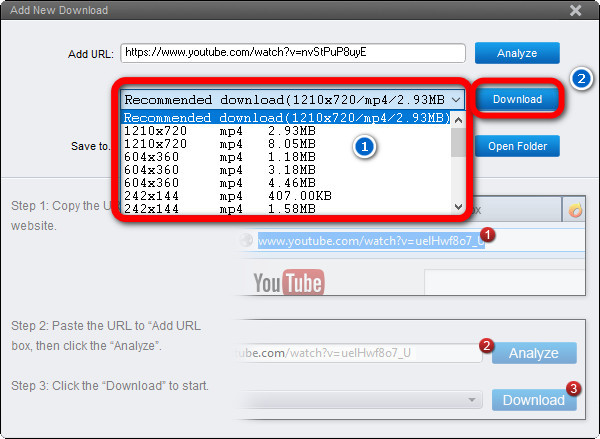
Task: Choose 1210x720 mp4 2.93MB option
Action: (286, 131)
